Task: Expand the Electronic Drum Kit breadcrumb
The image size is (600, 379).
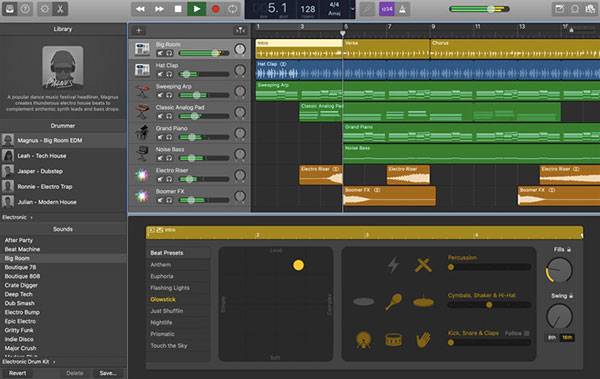Action: click(x=29, y=361)
